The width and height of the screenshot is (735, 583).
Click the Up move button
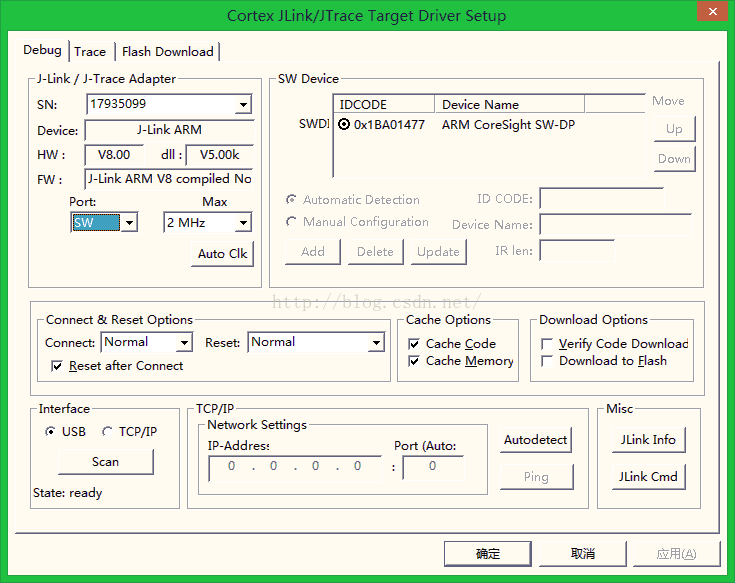[x=674, y=129]
